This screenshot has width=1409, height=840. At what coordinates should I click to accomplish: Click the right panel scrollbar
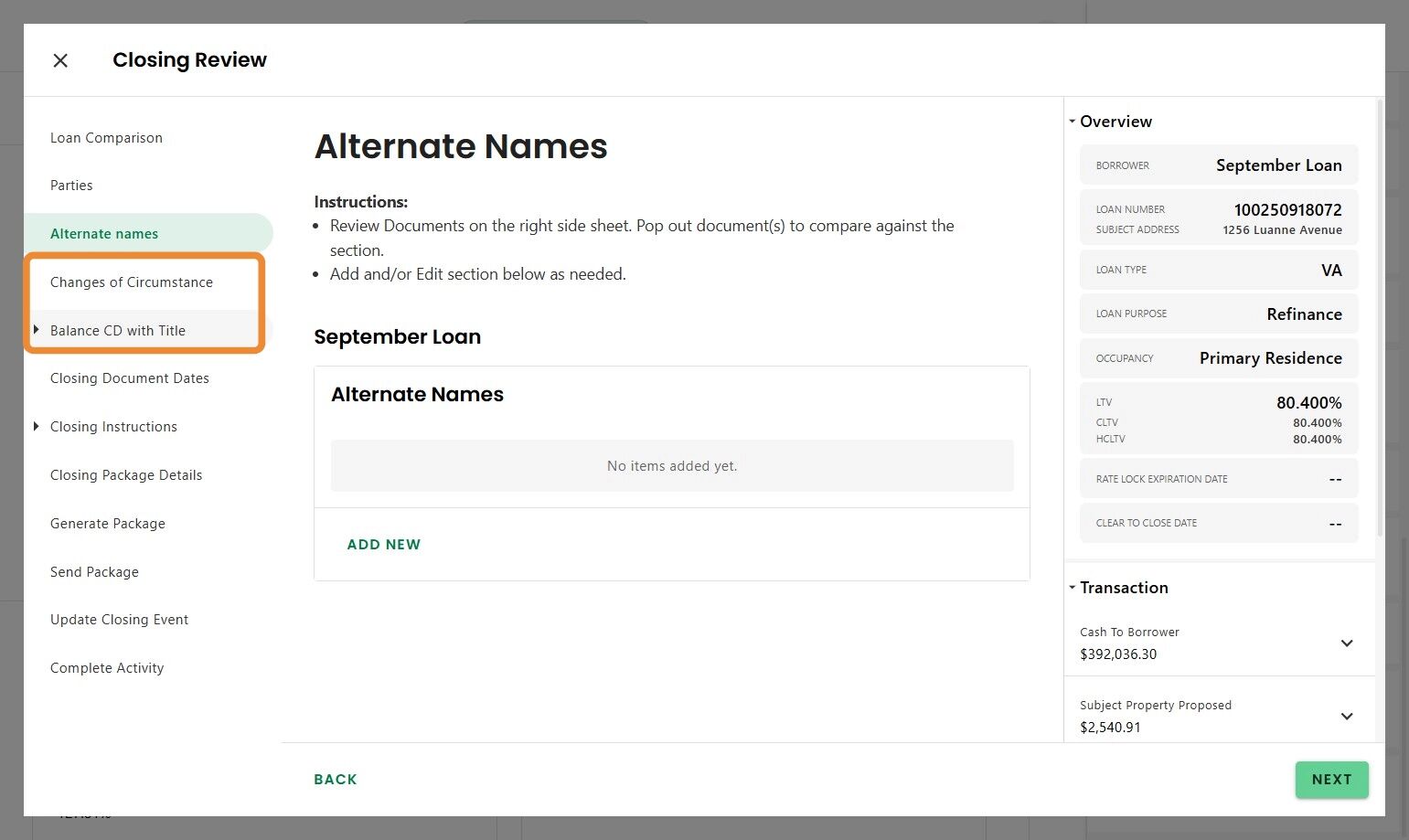point(1380,320)
